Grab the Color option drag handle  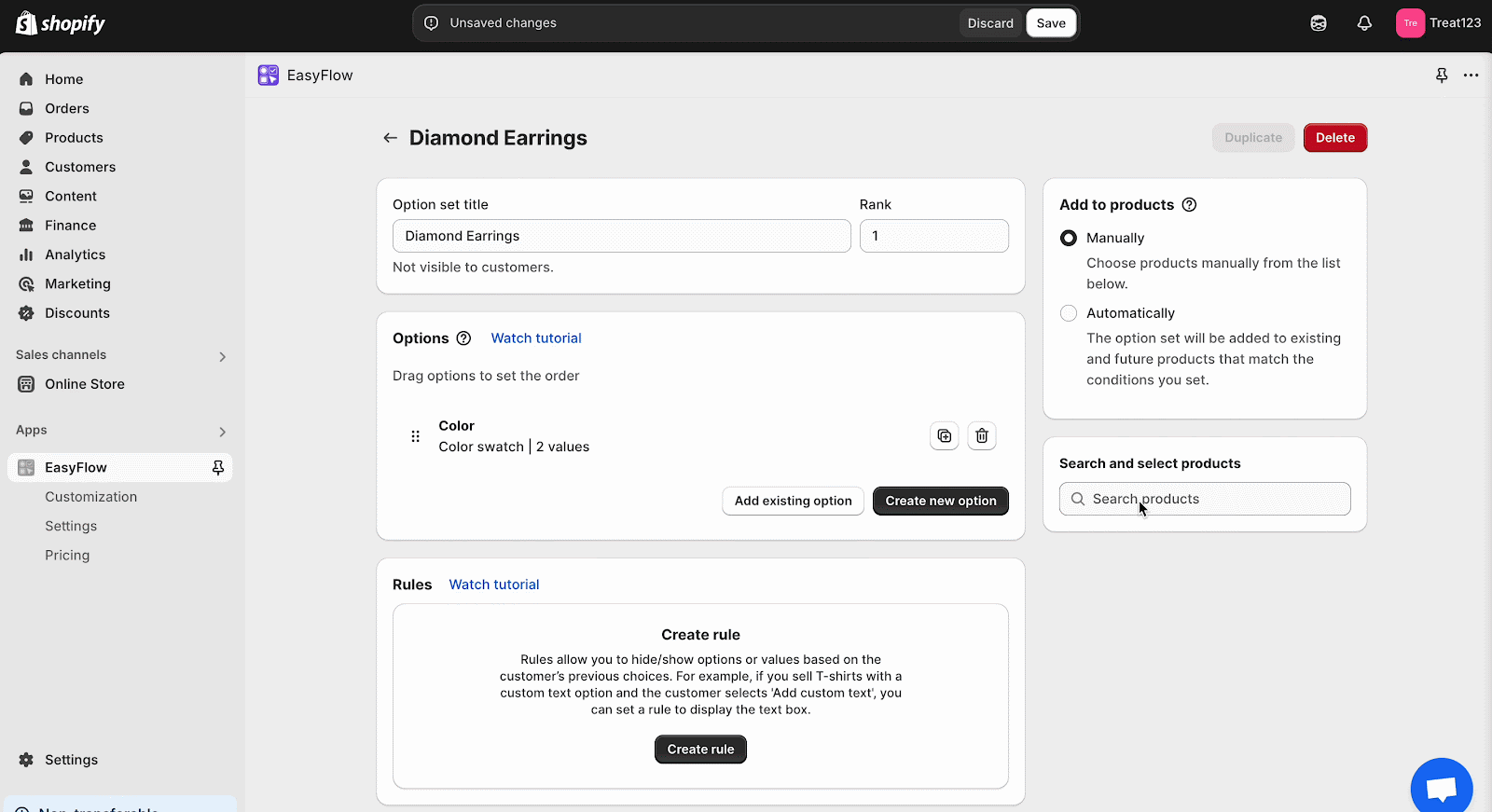point(415,436)
